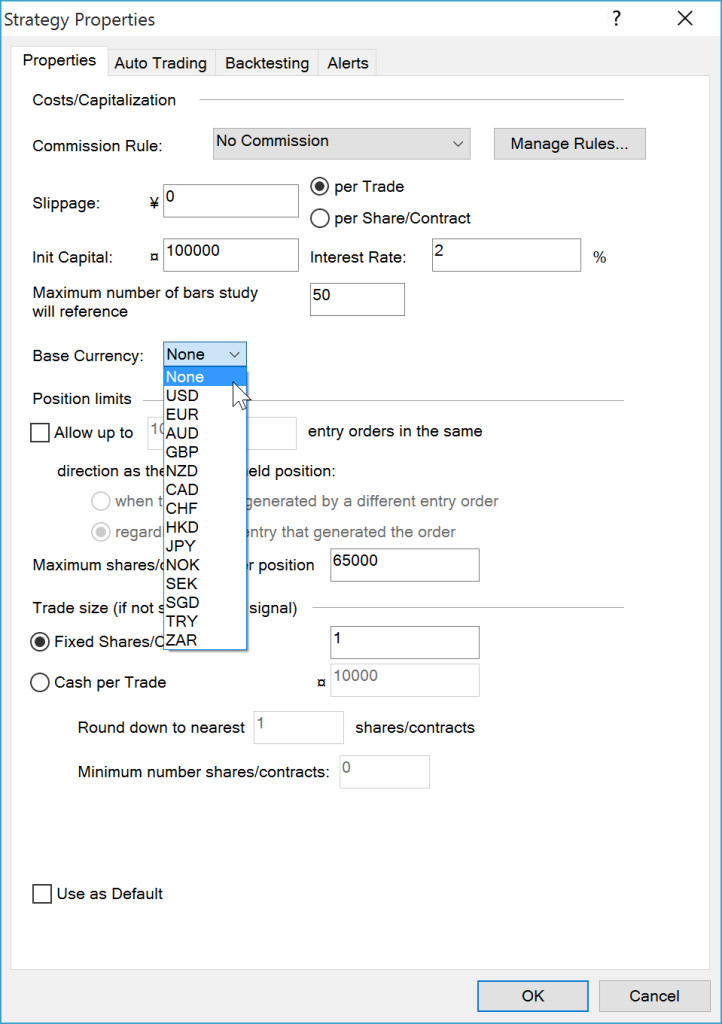Screen dimensions: 722x1024
Task: Click the Round down to nearest field
Action: coord(298,728)
